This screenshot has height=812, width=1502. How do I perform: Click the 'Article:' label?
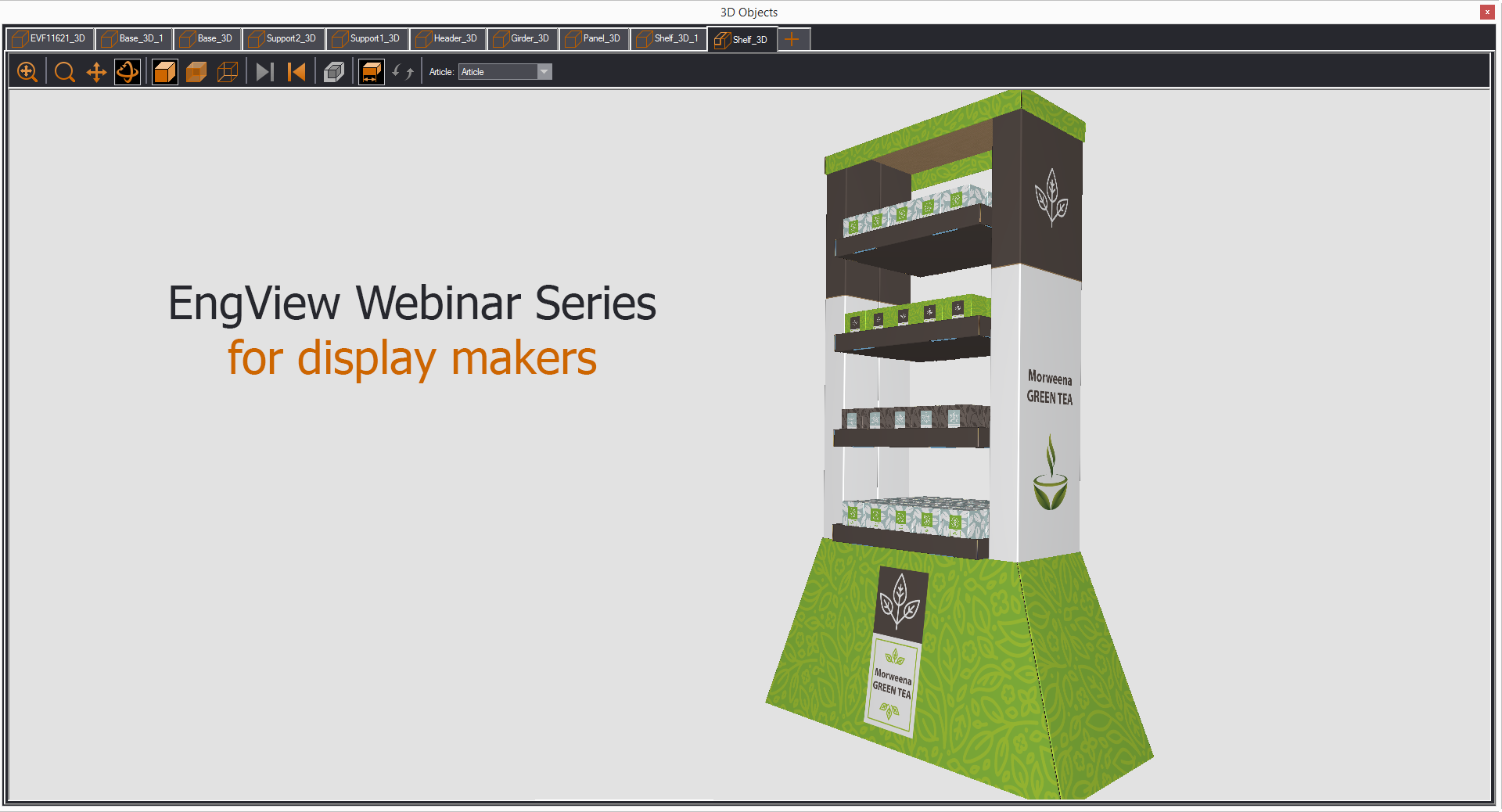click(x=441, y=72)
